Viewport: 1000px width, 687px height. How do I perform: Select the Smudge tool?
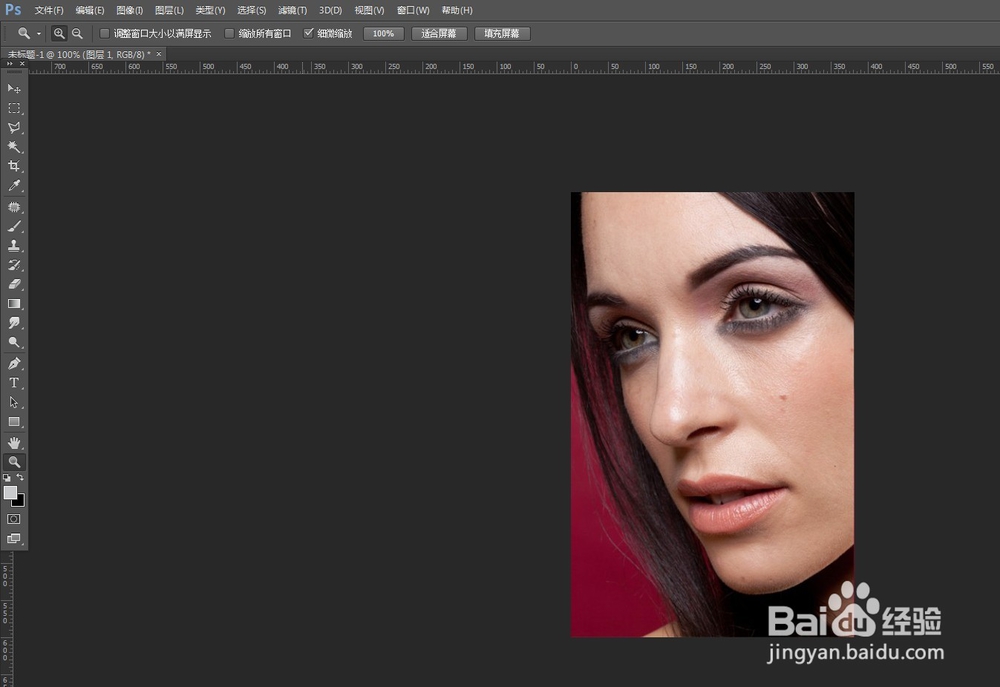pyautogui.click(x=13, y=323)
